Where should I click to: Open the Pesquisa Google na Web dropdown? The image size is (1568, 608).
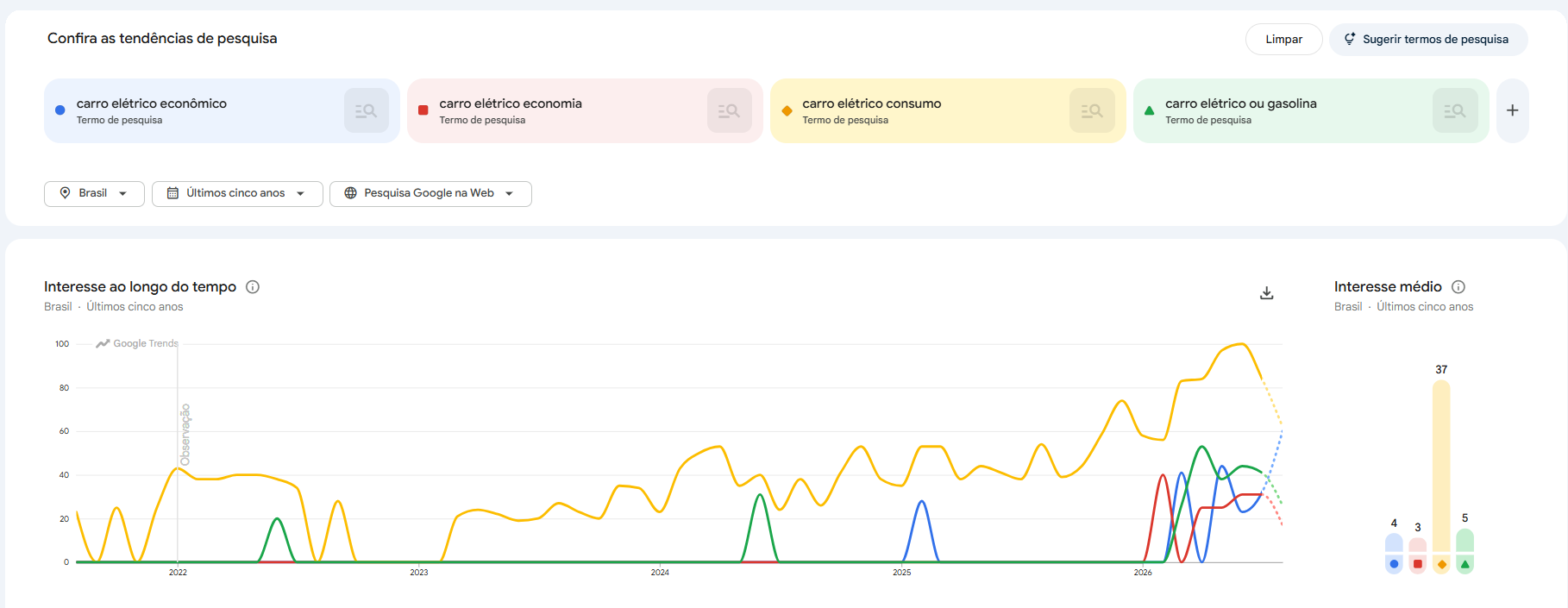(x=430, y=193)
